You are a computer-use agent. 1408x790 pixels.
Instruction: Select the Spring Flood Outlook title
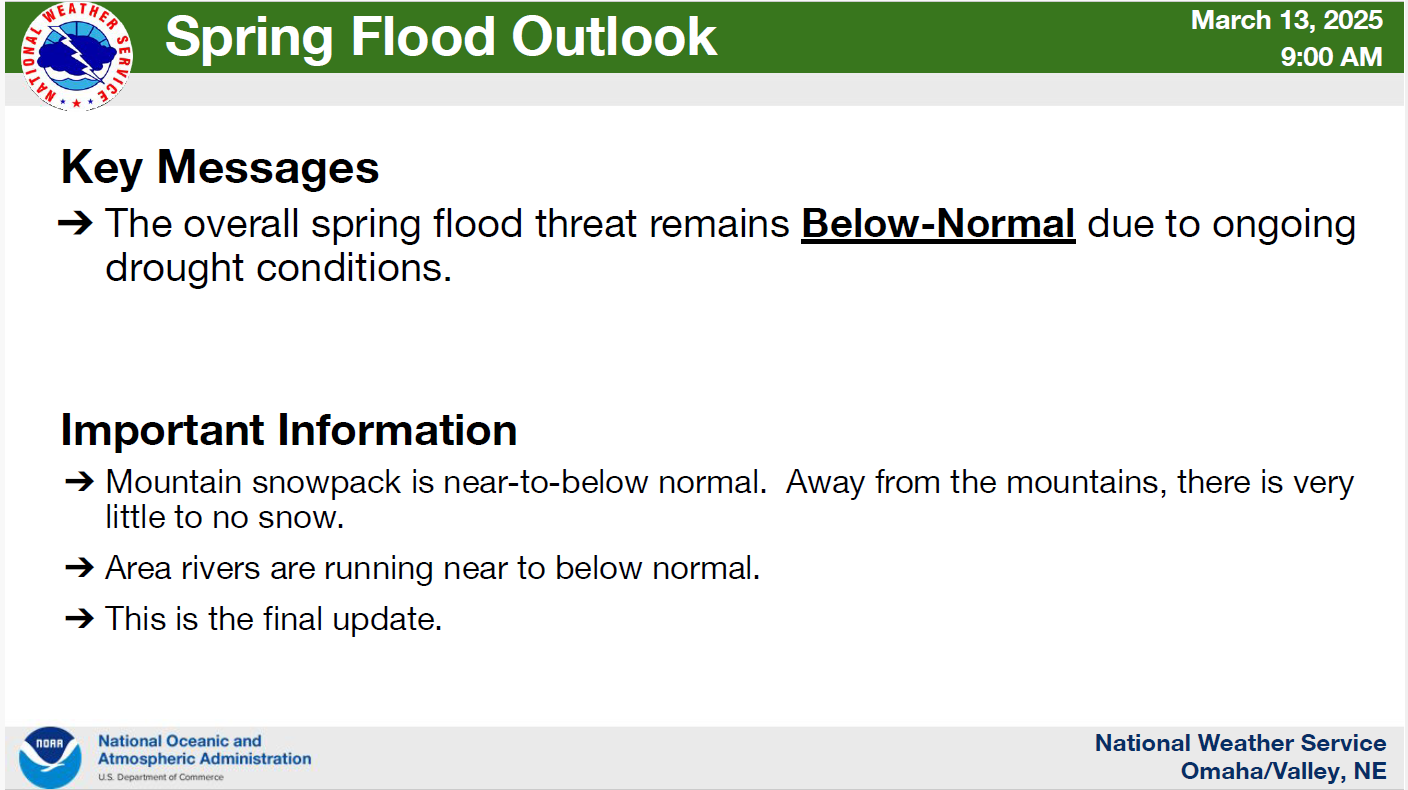click(x=441, y=37)
